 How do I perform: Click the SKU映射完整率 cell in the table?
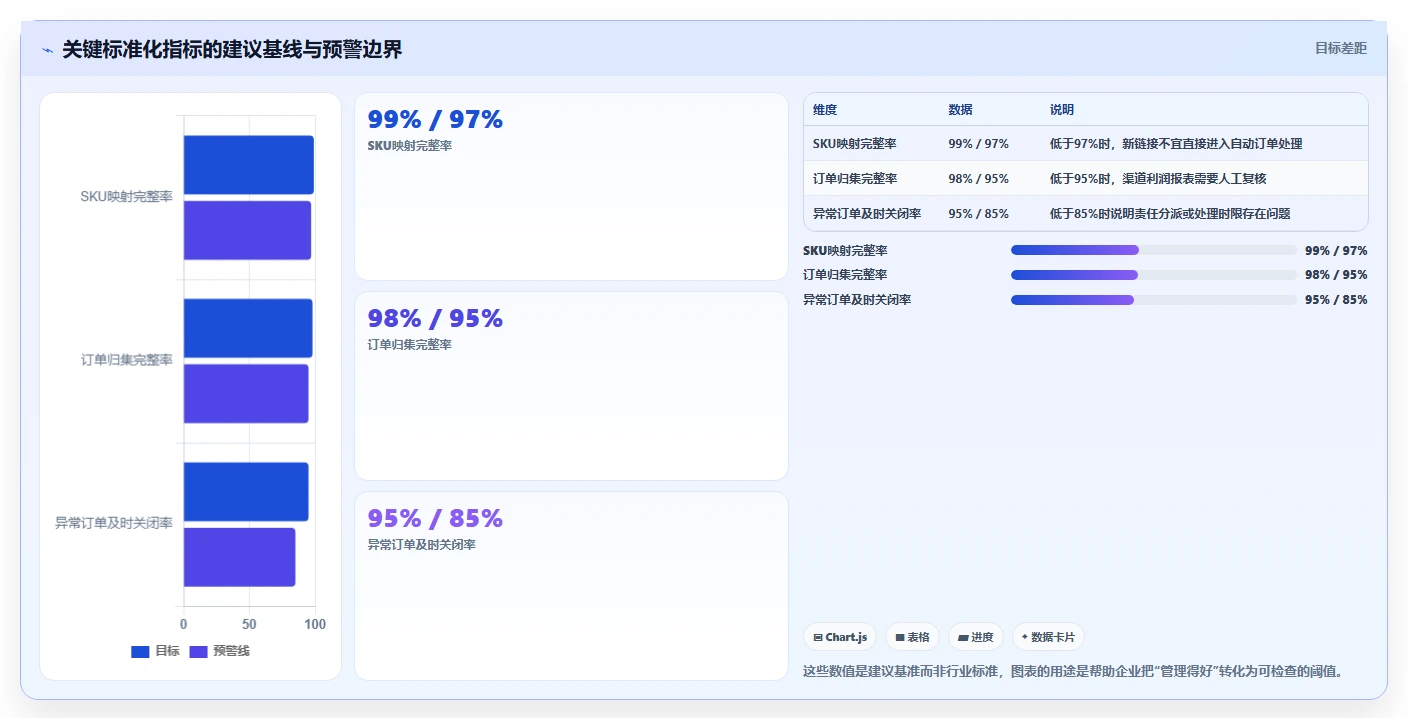tap(855, 144)
